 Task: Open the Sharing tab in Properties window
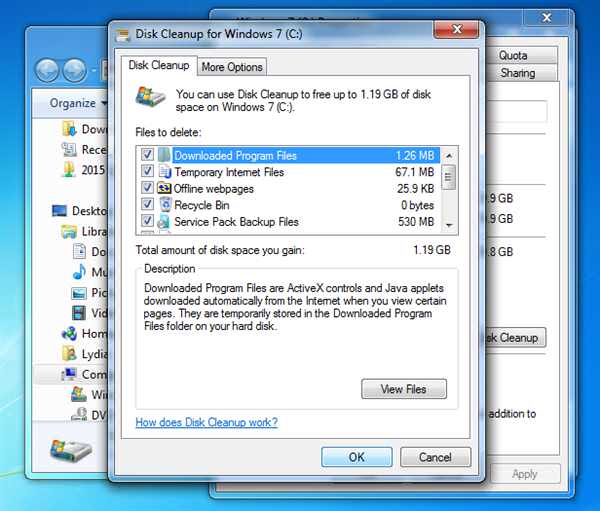pyautogui.click(x=518, y=73)
